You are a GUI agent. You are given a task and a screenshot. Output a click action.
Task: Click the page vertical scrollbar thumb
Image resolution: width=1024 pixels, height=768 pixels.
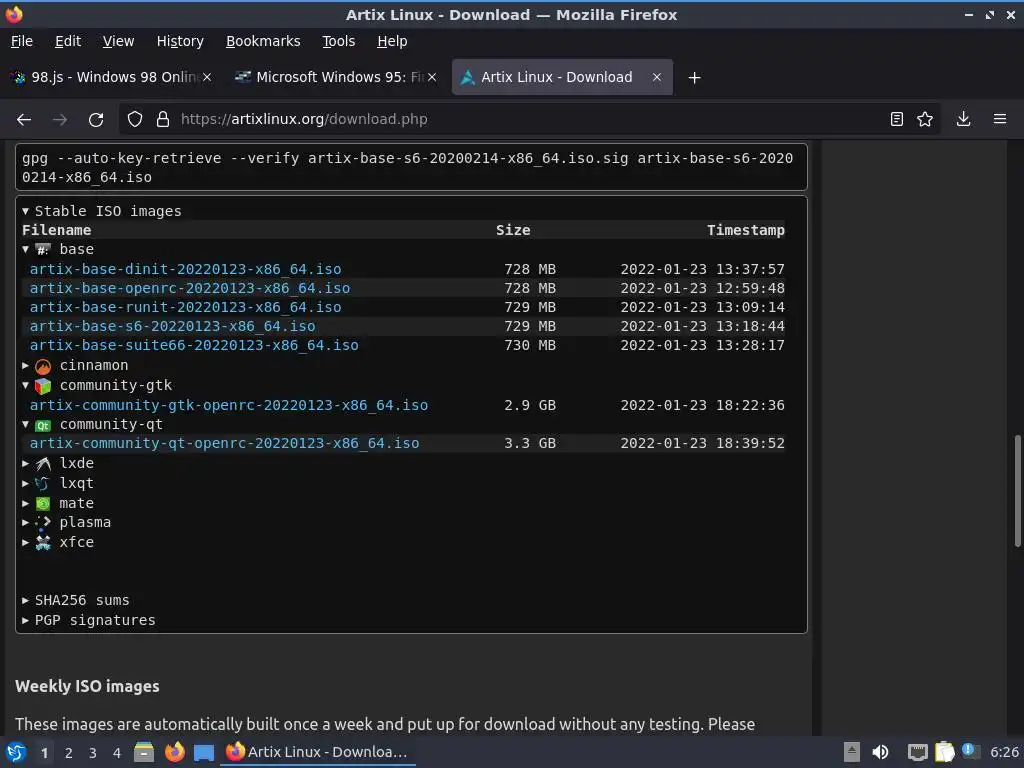(x=1017, y=490)
